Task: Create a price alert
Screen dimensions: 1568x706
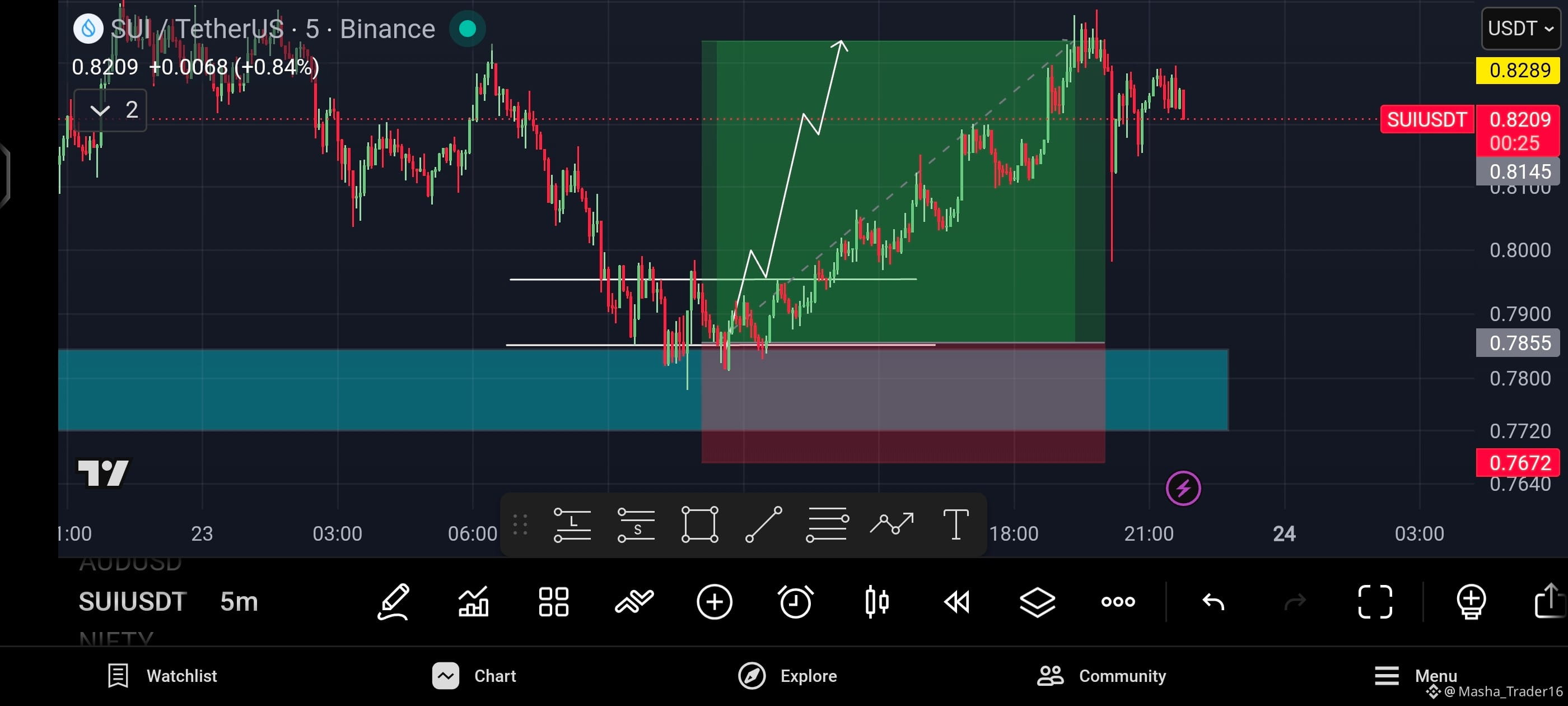Action: tap(796, 602)
